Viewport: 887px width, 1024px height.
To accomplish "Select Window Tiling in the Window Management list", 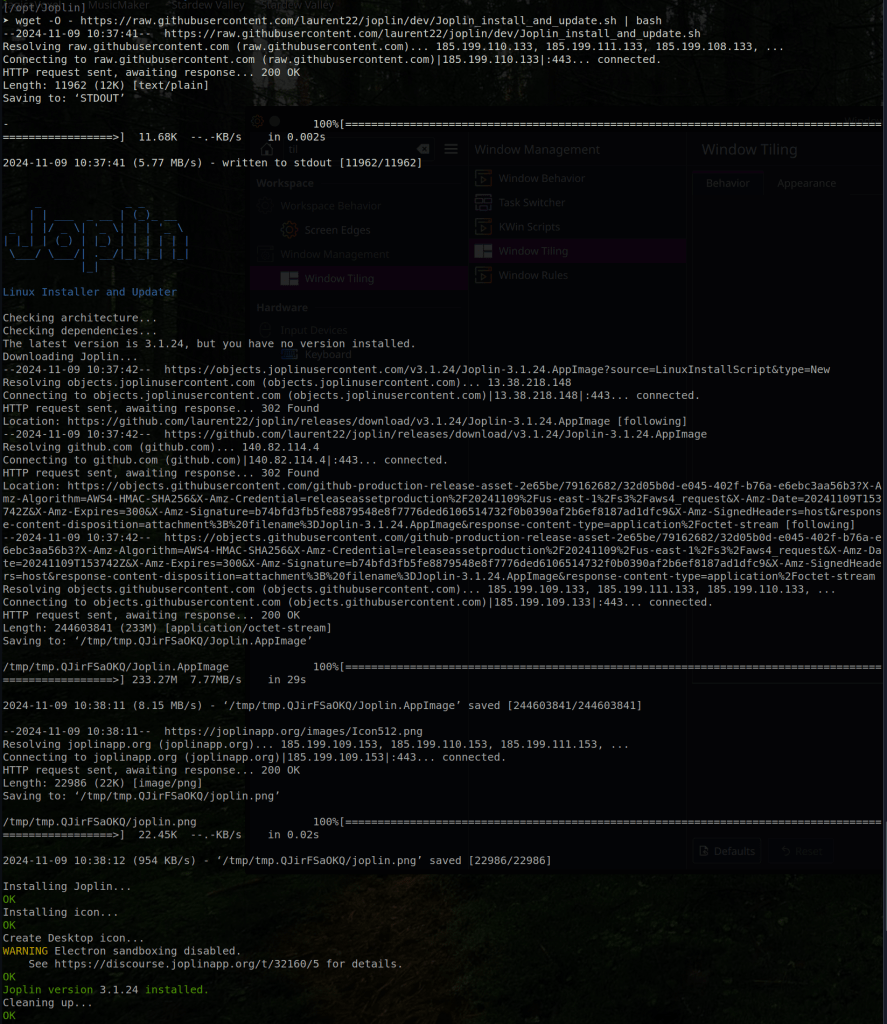I will click(532, 251).
